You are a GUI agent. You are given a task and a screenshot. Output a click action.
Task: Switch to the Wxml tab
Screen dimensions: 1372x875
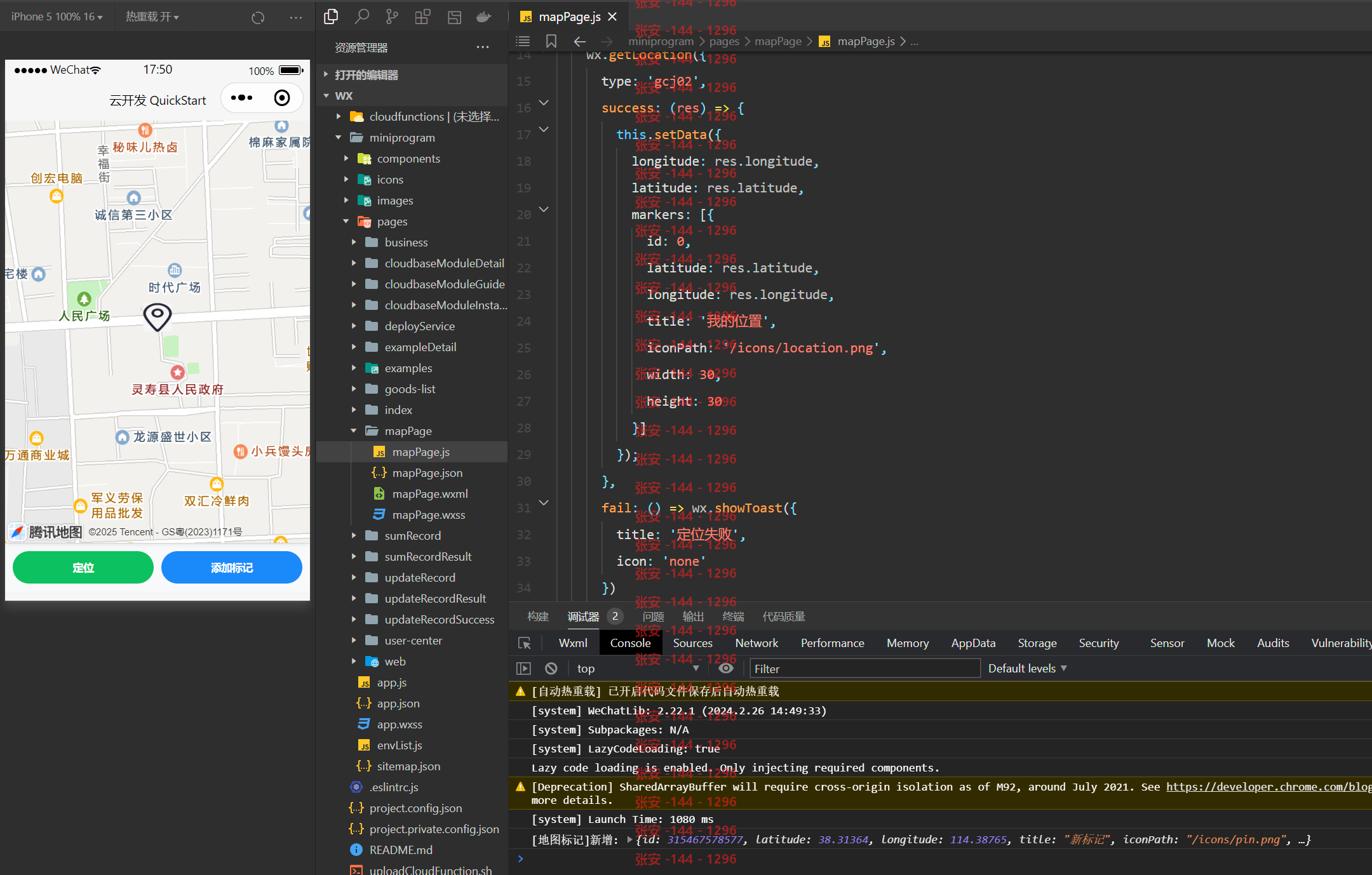(x=573, y=643)
